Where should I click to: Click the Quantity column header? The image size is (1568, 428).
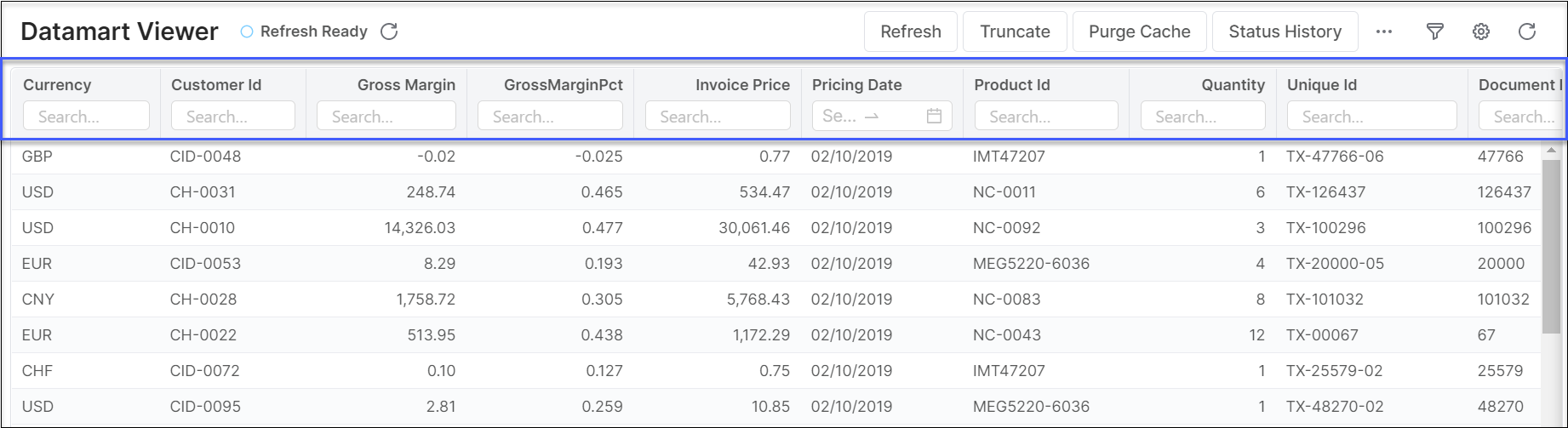(1233, 85)
